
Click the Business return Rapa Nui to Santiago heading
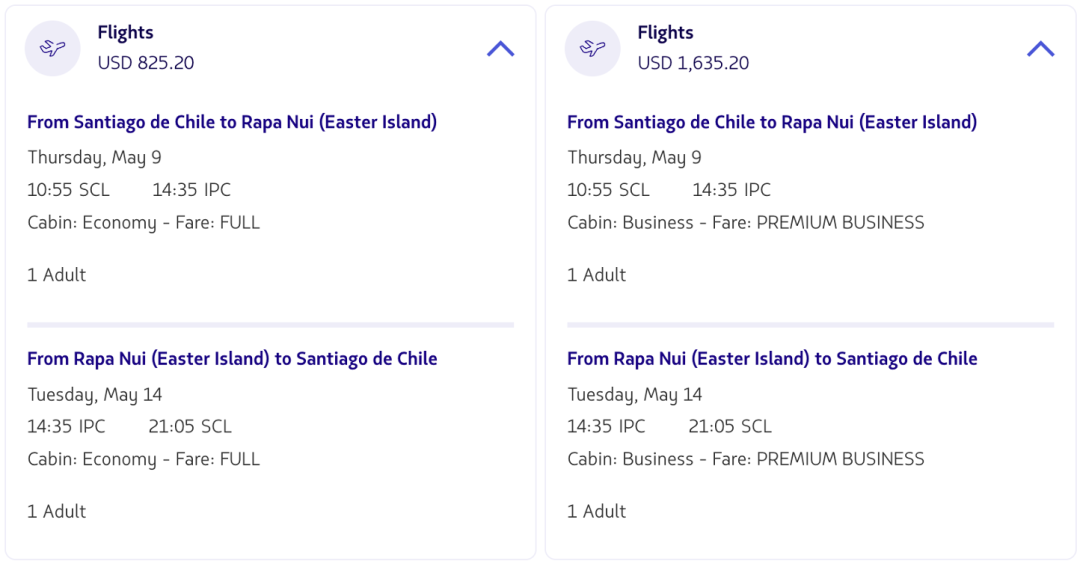pyautogui.click(x=772, y=358)
